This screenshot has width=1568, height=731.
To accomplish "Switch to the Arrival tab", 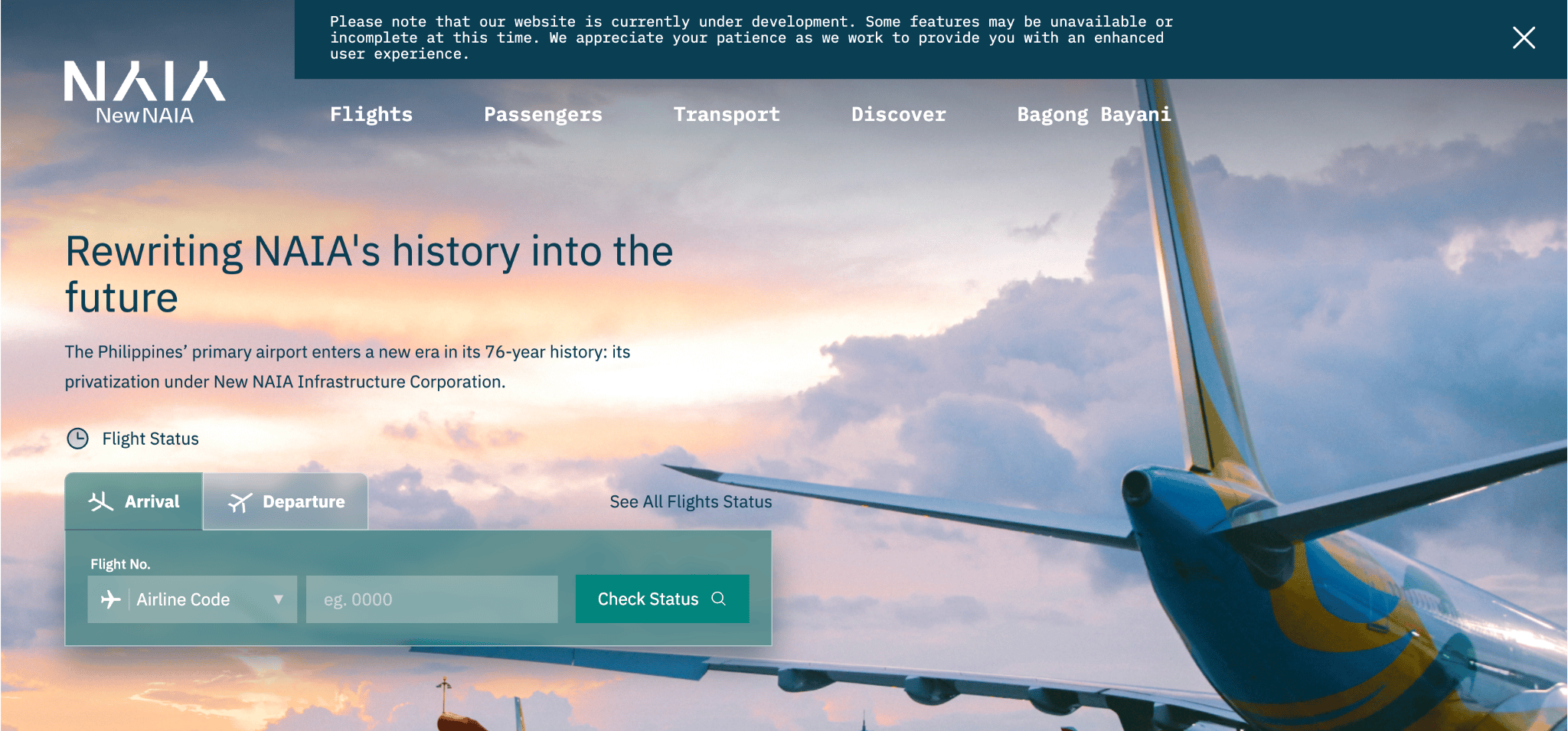I will 134,501.
